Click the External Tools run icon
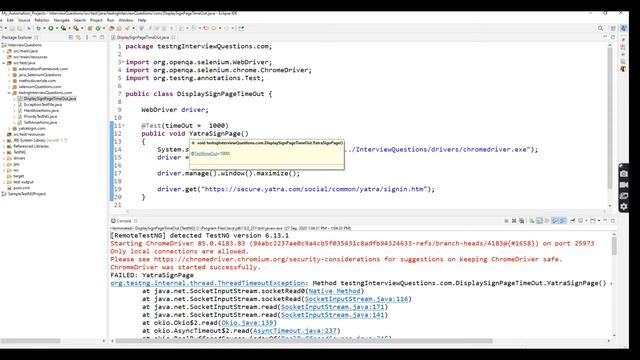640x360 pixels. [76, 28]
